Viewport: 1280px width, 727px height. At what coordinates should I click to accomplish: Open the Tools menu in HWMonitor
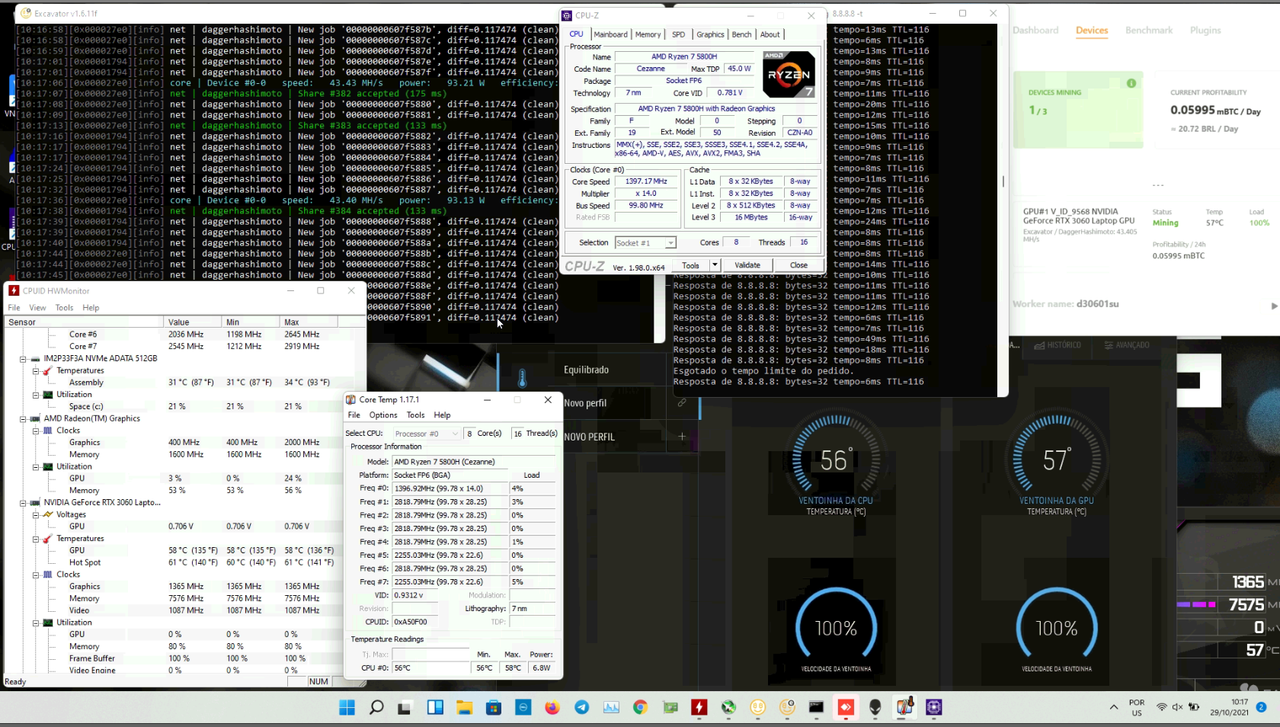64,308
